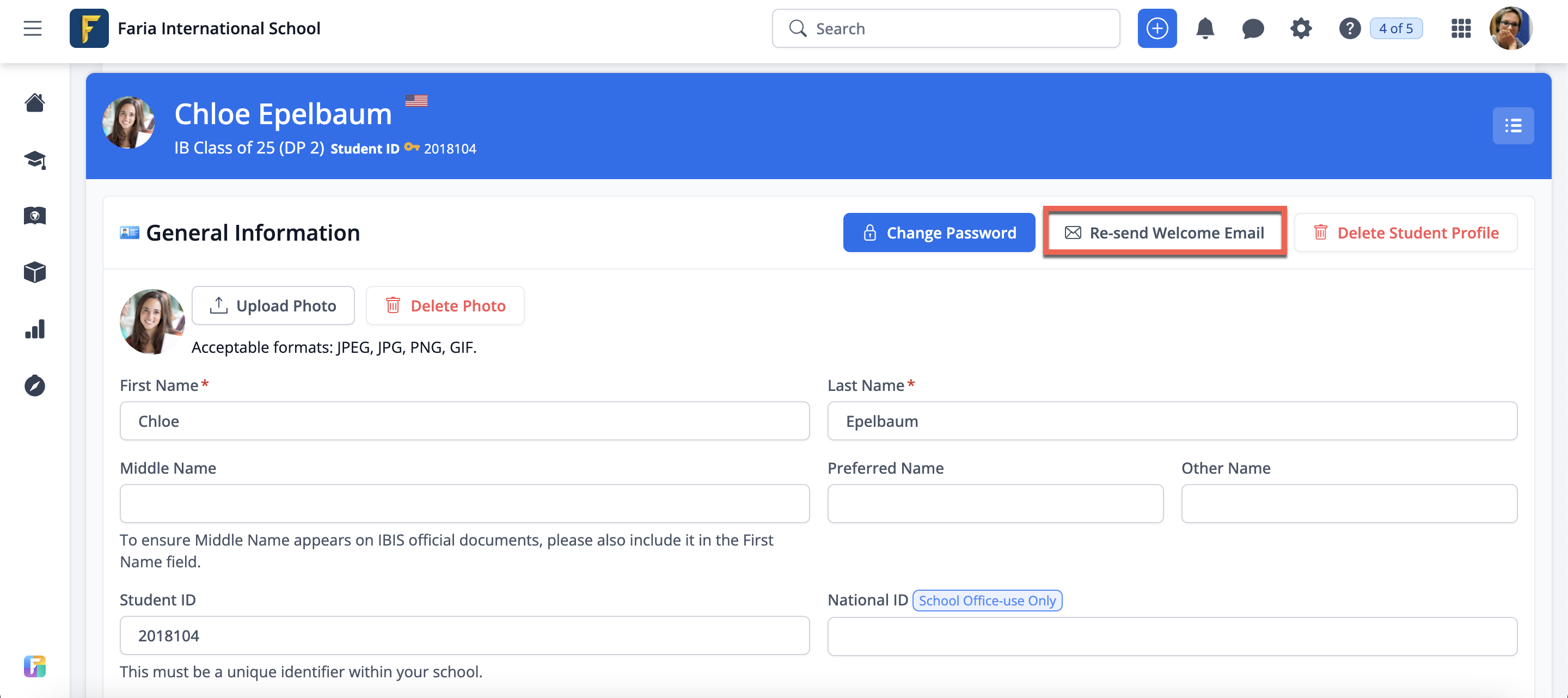Open the bar chart sidebar icon
The height and width of the screenshot is (698, 1568).
coord(35,329)
